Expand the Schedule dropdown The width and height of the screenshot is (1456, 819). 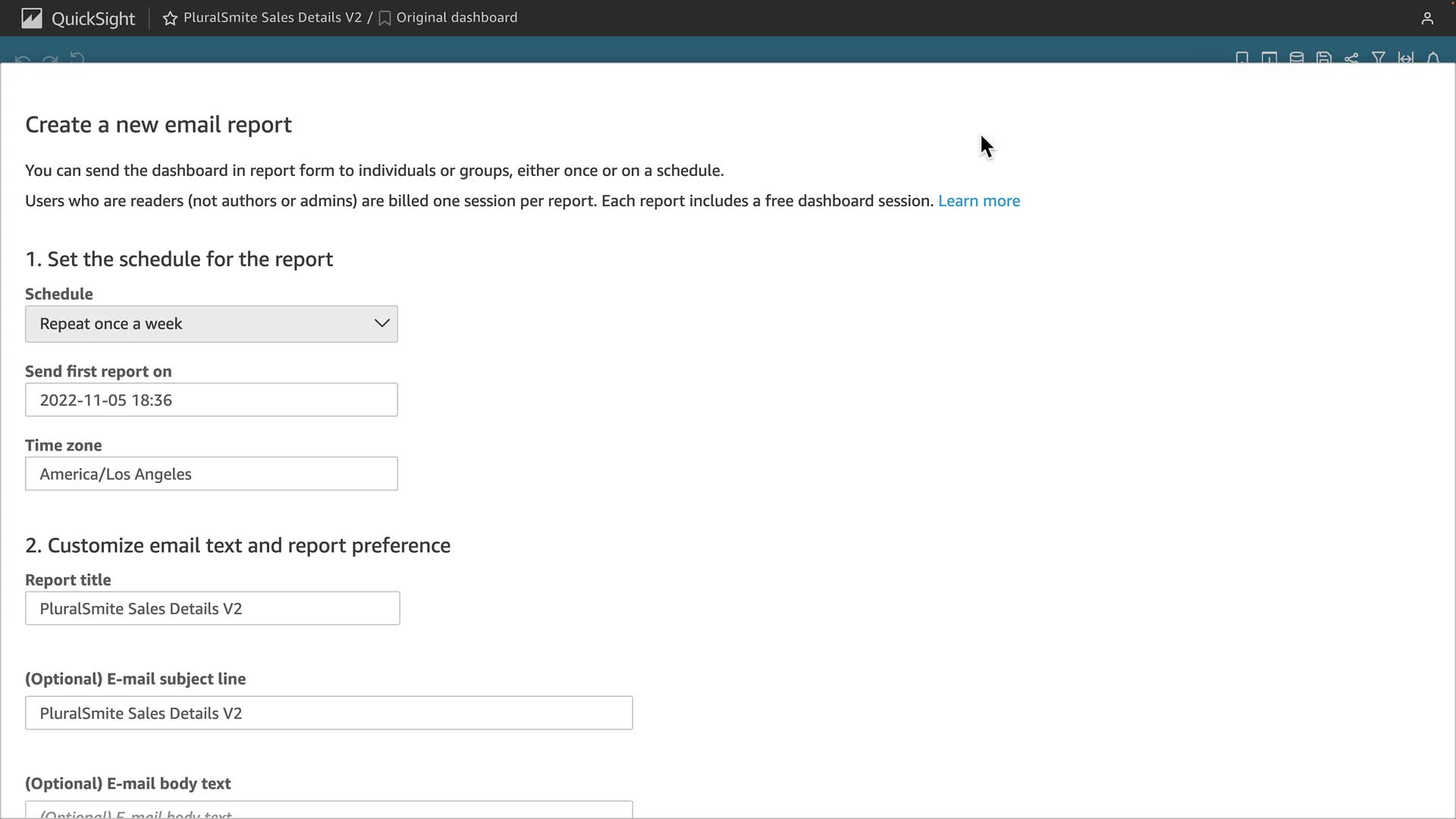click(x=211, y=324)
